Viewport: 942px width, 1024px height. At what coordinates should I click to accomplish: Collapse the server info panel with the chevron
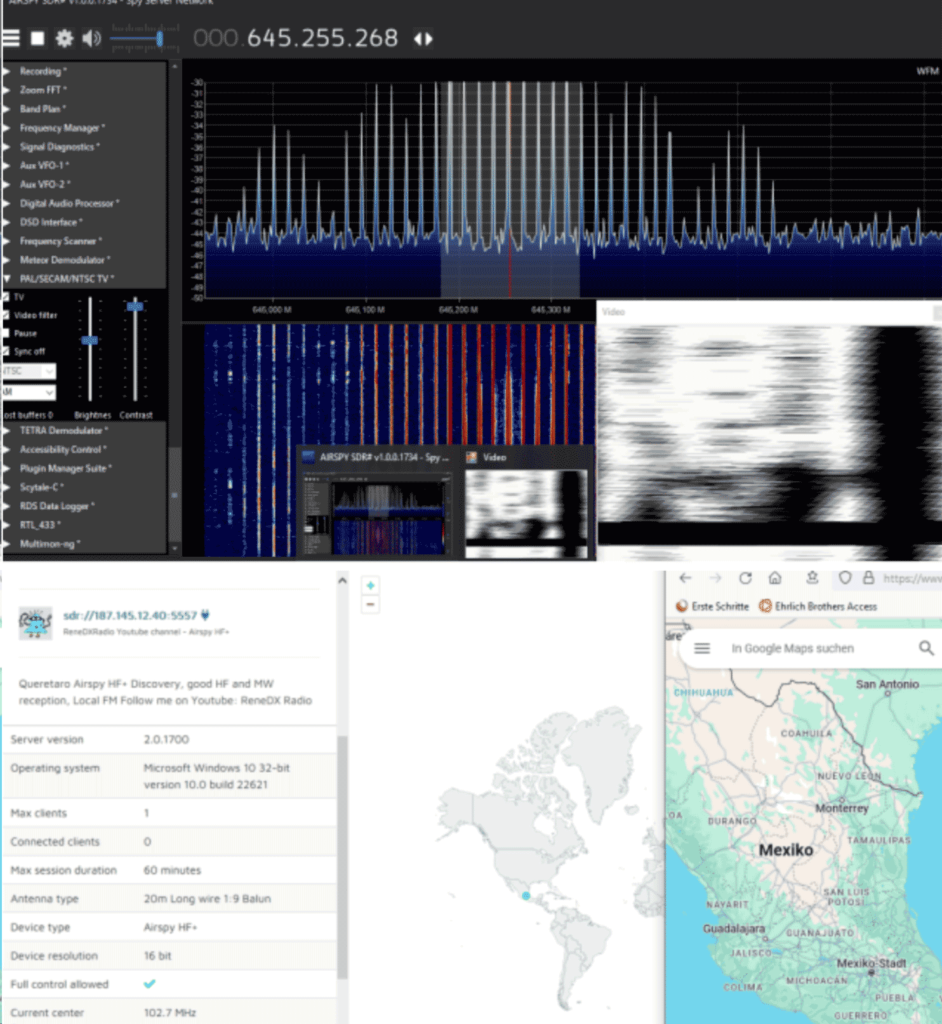[342, 581]
